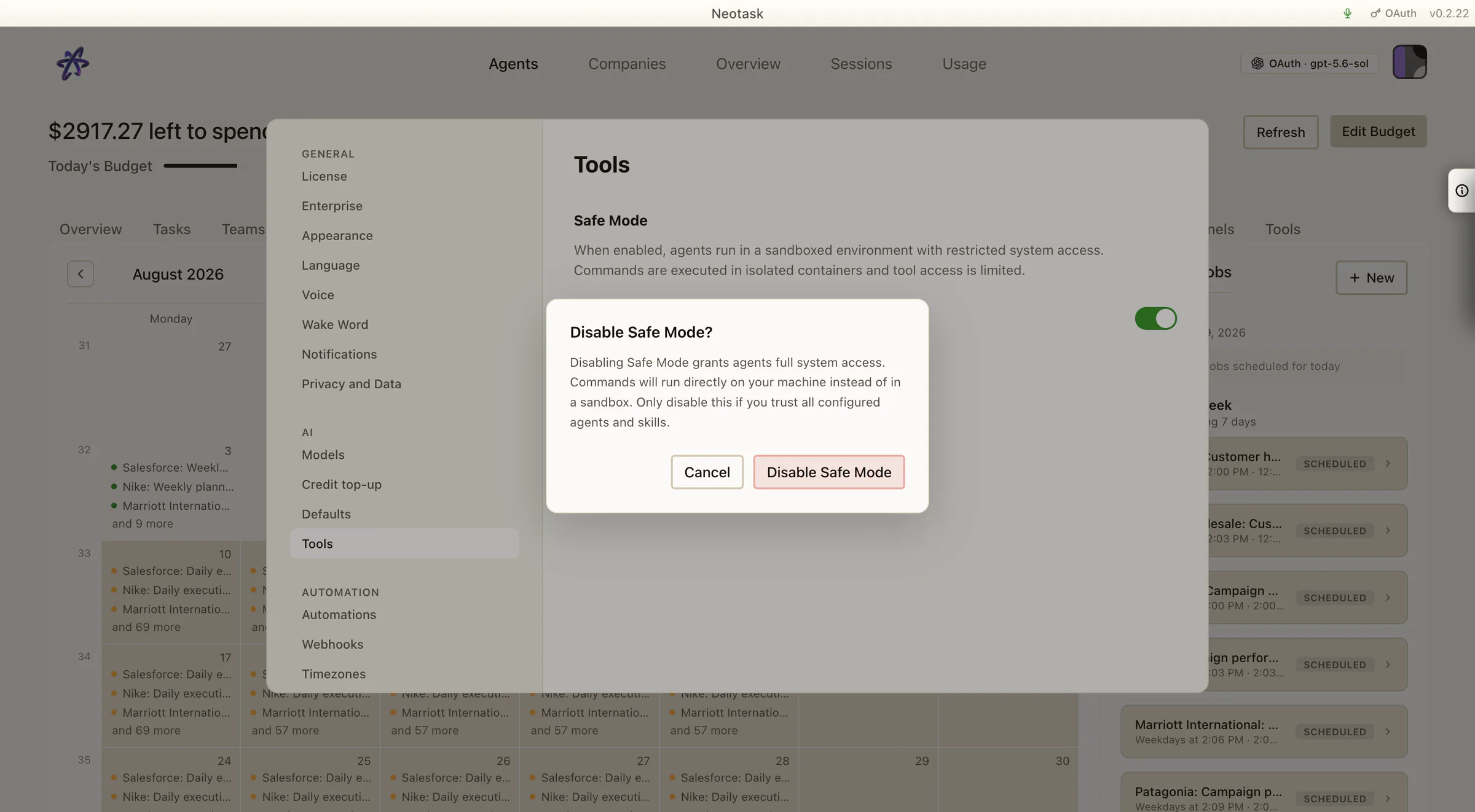Image resolution: width=1475 pixels, height=812 pixels.
Task: Click 'and 69 more' on August 10
Action: [146, 627]
